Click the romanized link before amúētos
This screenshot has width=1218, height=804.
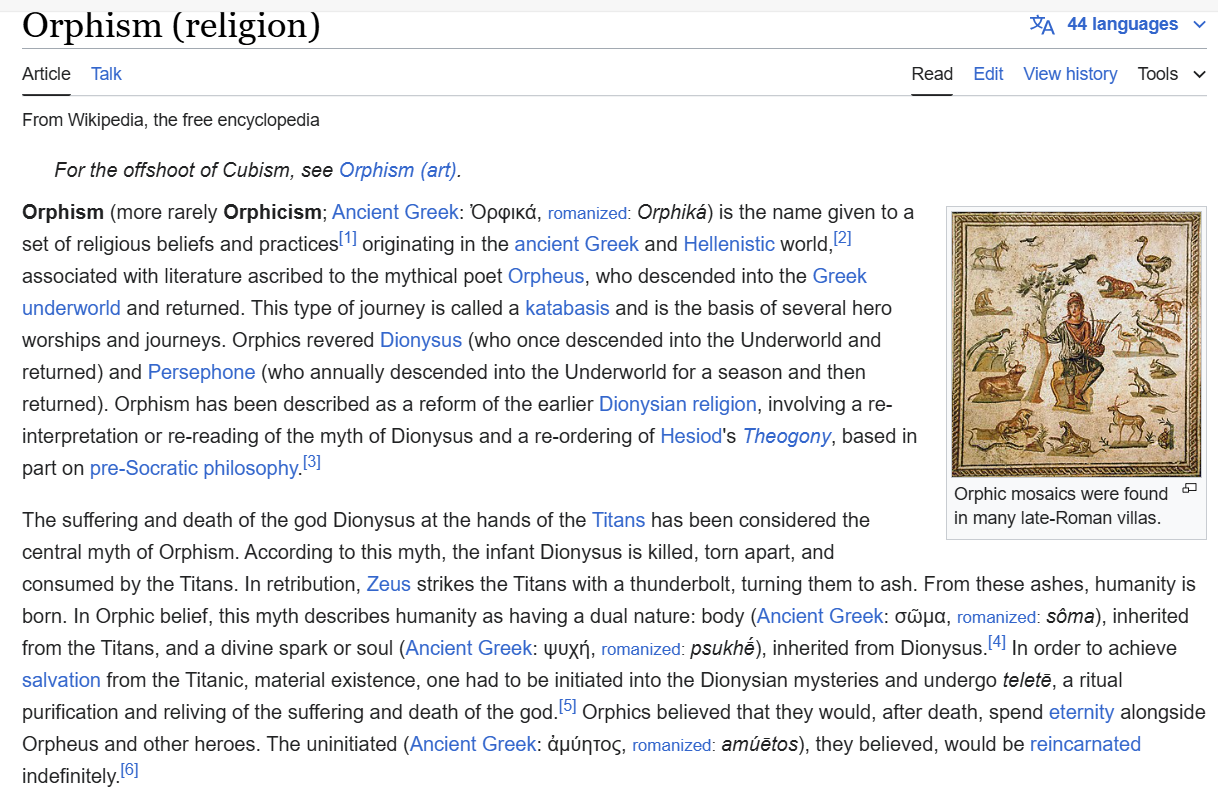tap(673, 745)
